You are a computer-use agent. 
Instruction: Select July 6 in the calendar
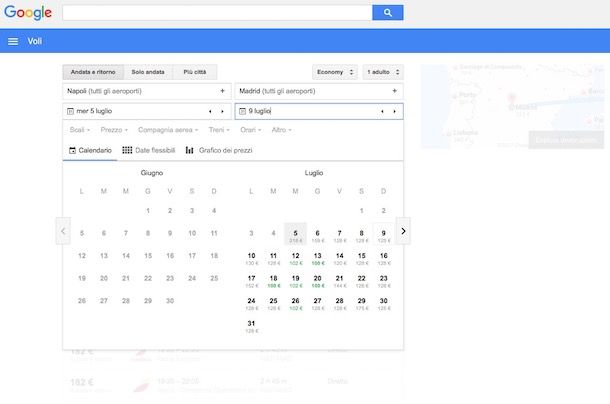[x=317, y=234]
